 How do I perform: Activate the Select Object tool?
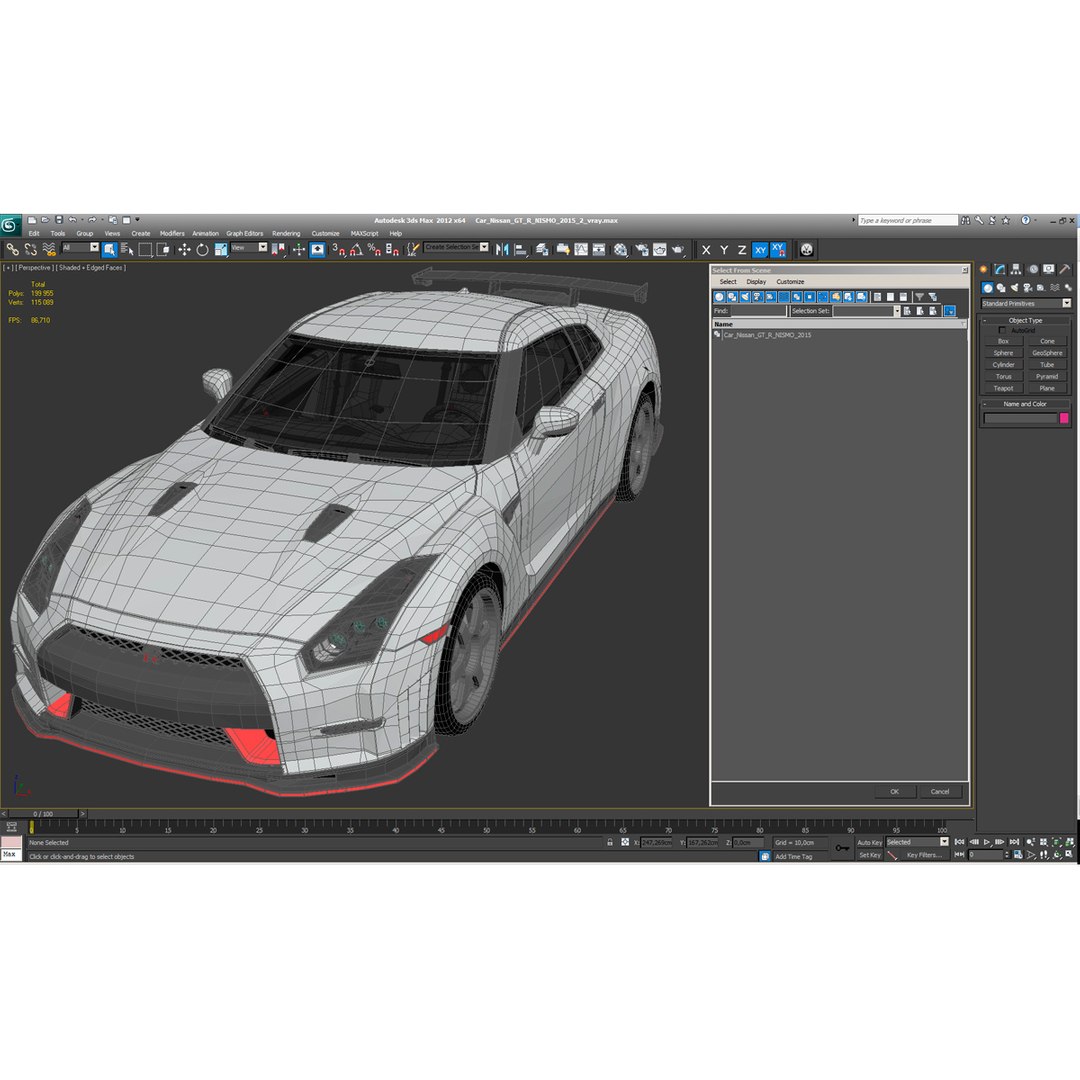pyautogui.click(x=110, y=250)
